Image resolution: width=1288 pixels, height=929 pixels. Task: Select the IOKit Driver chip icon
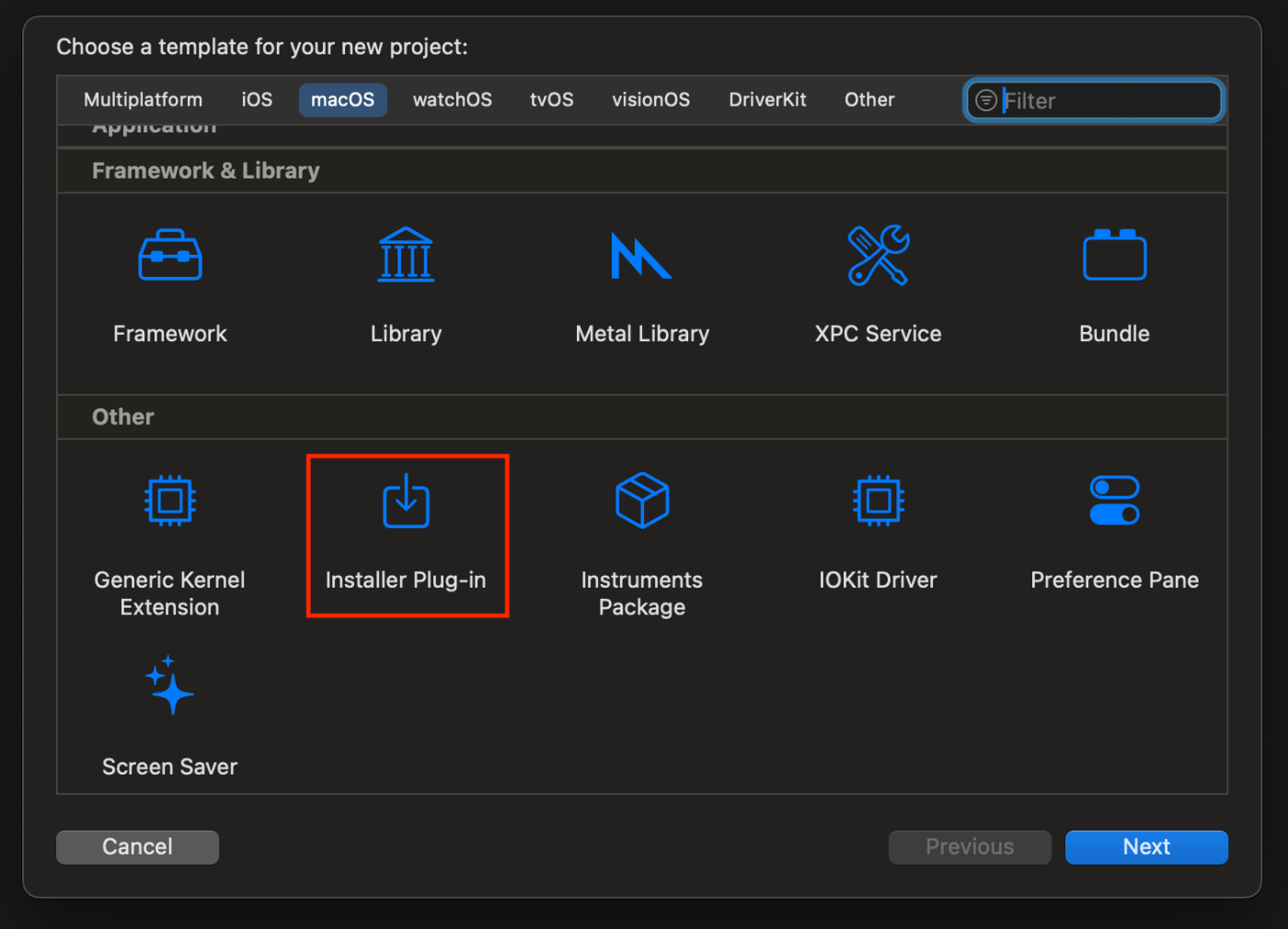[x=879, y=500]
